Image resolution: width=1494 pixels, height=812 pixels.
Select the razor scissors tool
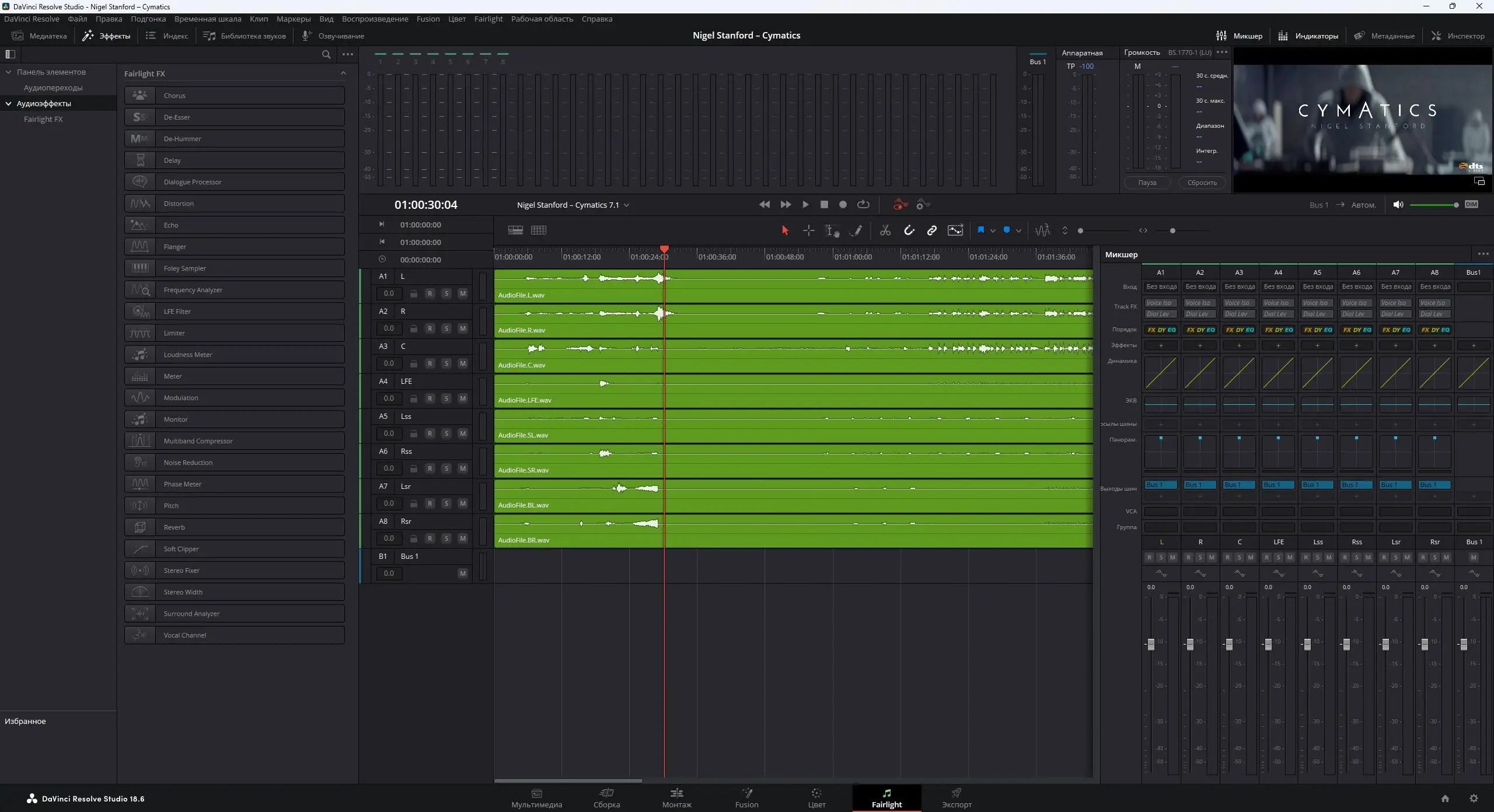[x=885, y=230]
